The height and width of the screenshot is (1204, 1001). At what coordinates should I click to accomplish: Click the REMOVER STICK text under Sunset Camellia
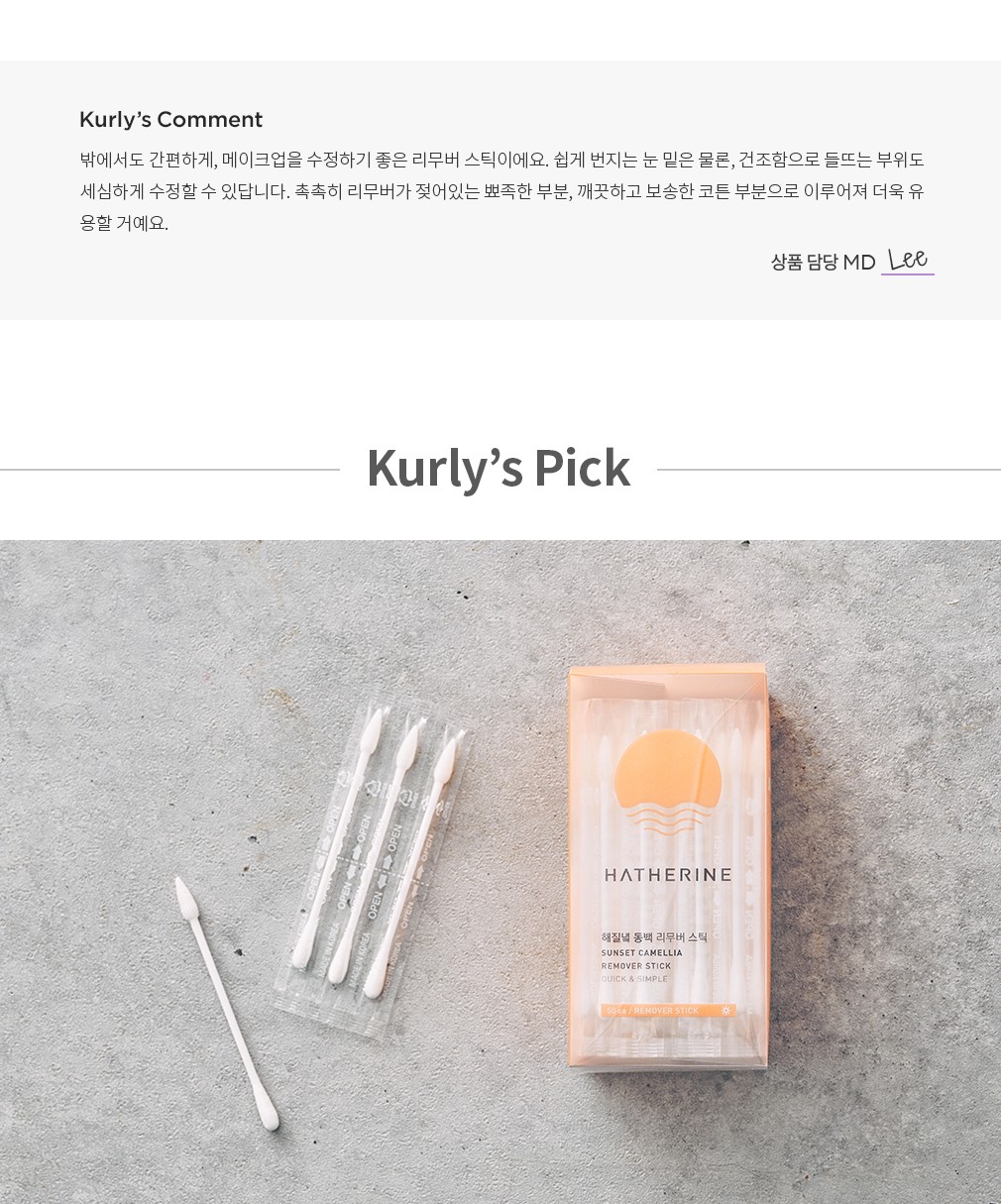(636, 966)
